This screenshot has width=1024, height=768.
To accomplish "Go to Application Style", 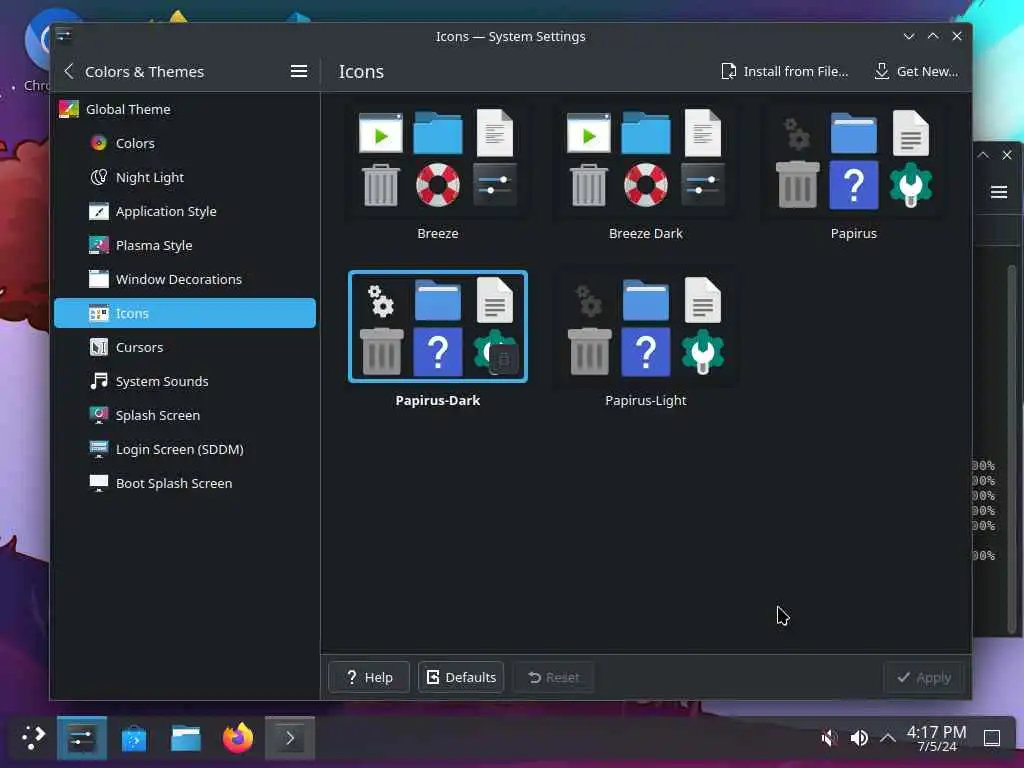I will [x=185, y=211].
